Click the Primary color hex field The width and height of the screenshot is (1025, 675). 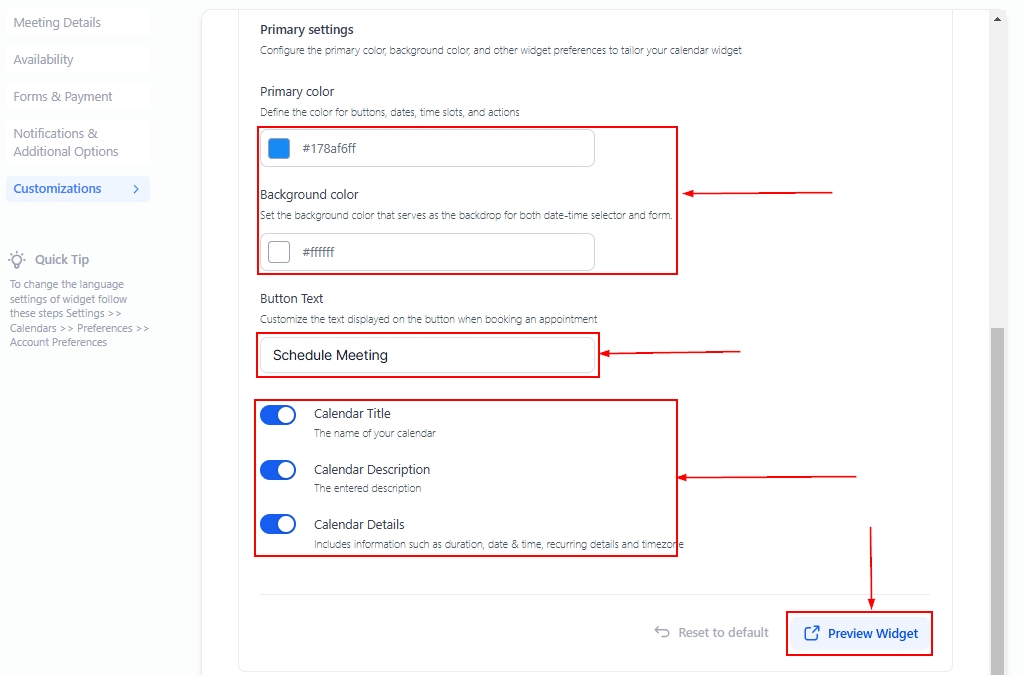tap(440, 148)
